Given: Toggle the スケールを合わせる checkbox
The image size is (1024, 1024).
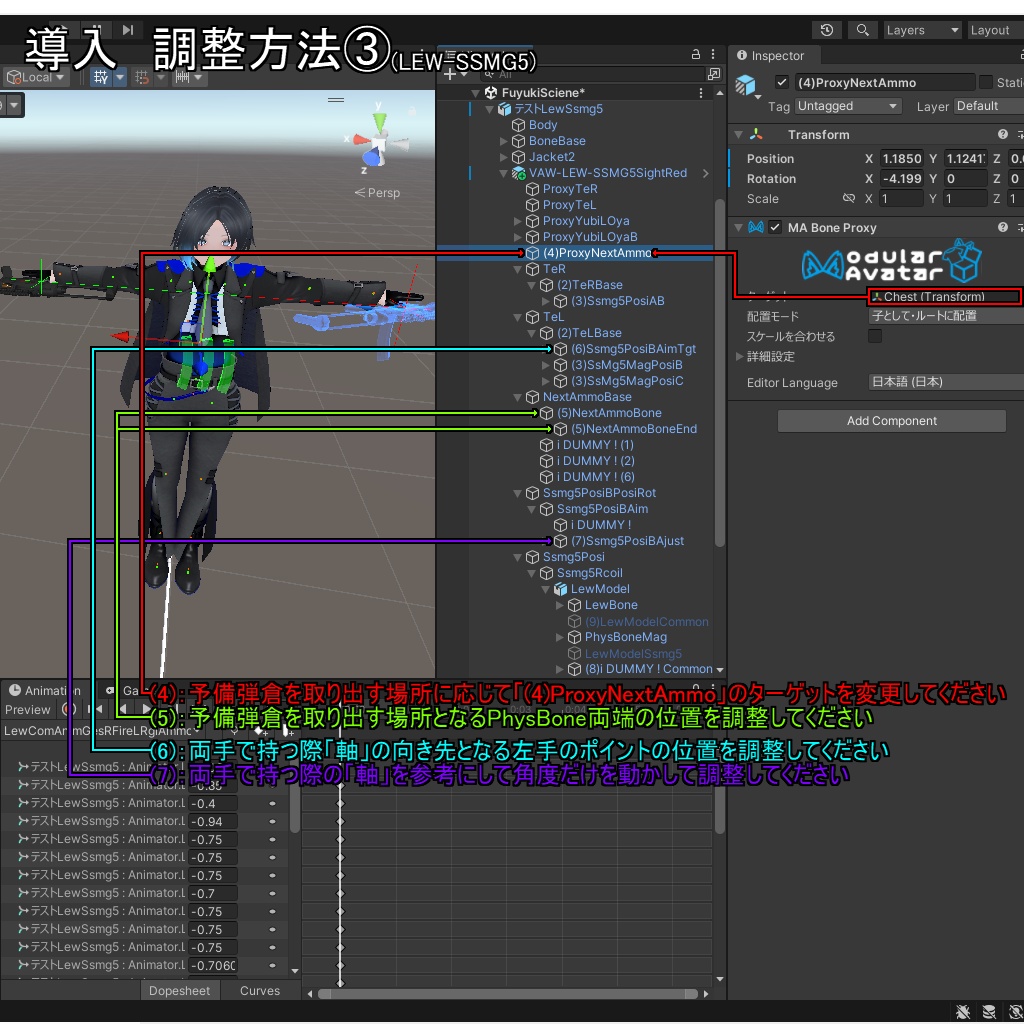Looking at the screenshot, I should pyautogui.click(x=874, y=336).
